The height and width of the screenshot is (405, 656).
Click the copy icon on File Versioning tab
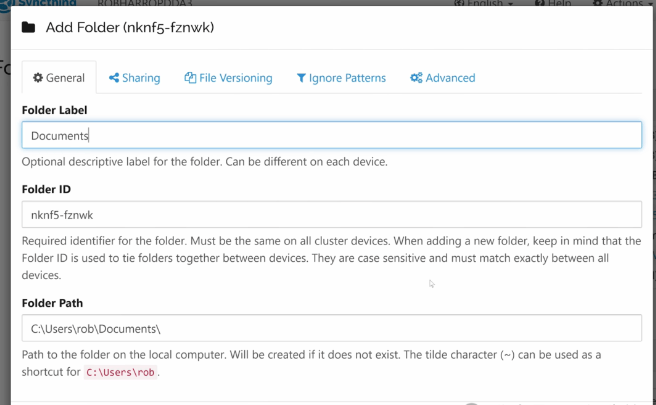190,78
